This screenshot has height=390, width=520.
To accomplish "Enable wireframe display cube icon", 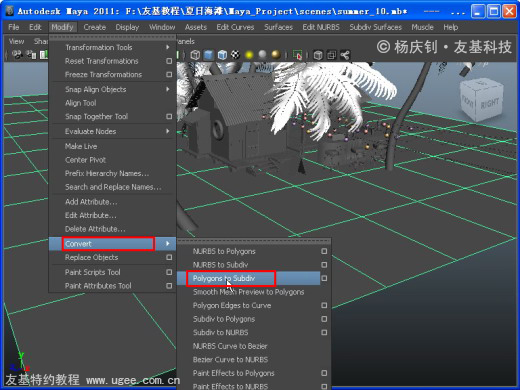I will (x=195, y=55).
